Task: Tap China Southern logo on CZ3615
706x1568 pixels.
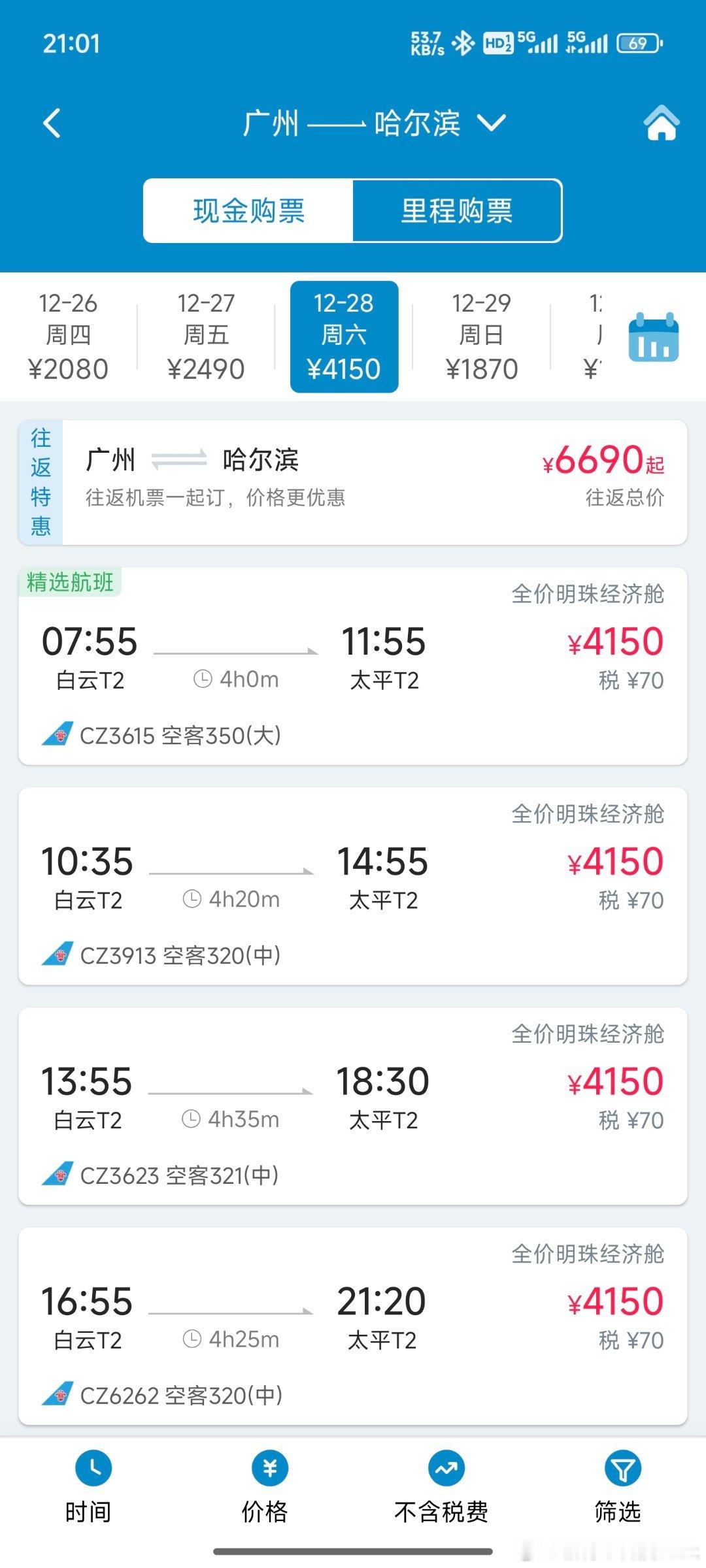Action: click(x=58, y=734)
